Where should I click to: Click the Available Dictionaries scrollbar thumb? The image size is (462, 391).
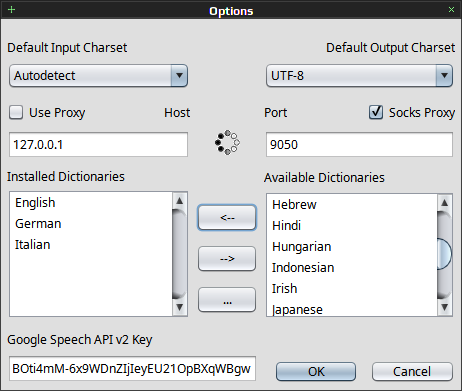tap(444, 254)
